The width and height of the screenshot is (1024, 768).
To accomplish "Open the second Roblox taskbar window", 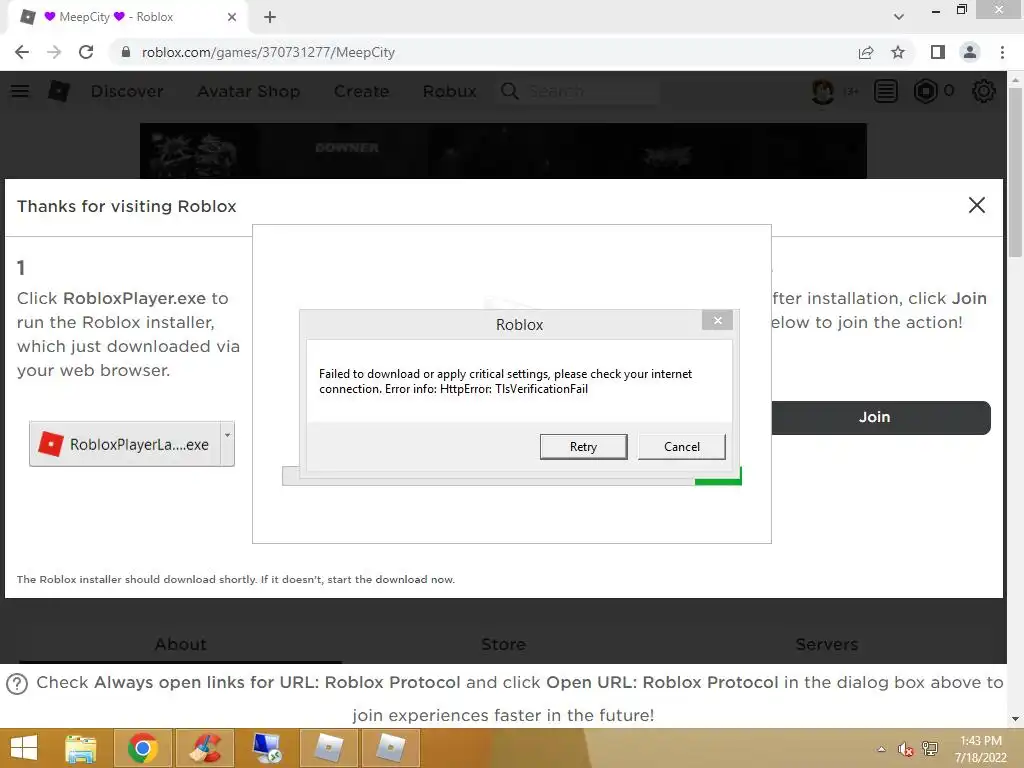I will pos(390,748).
